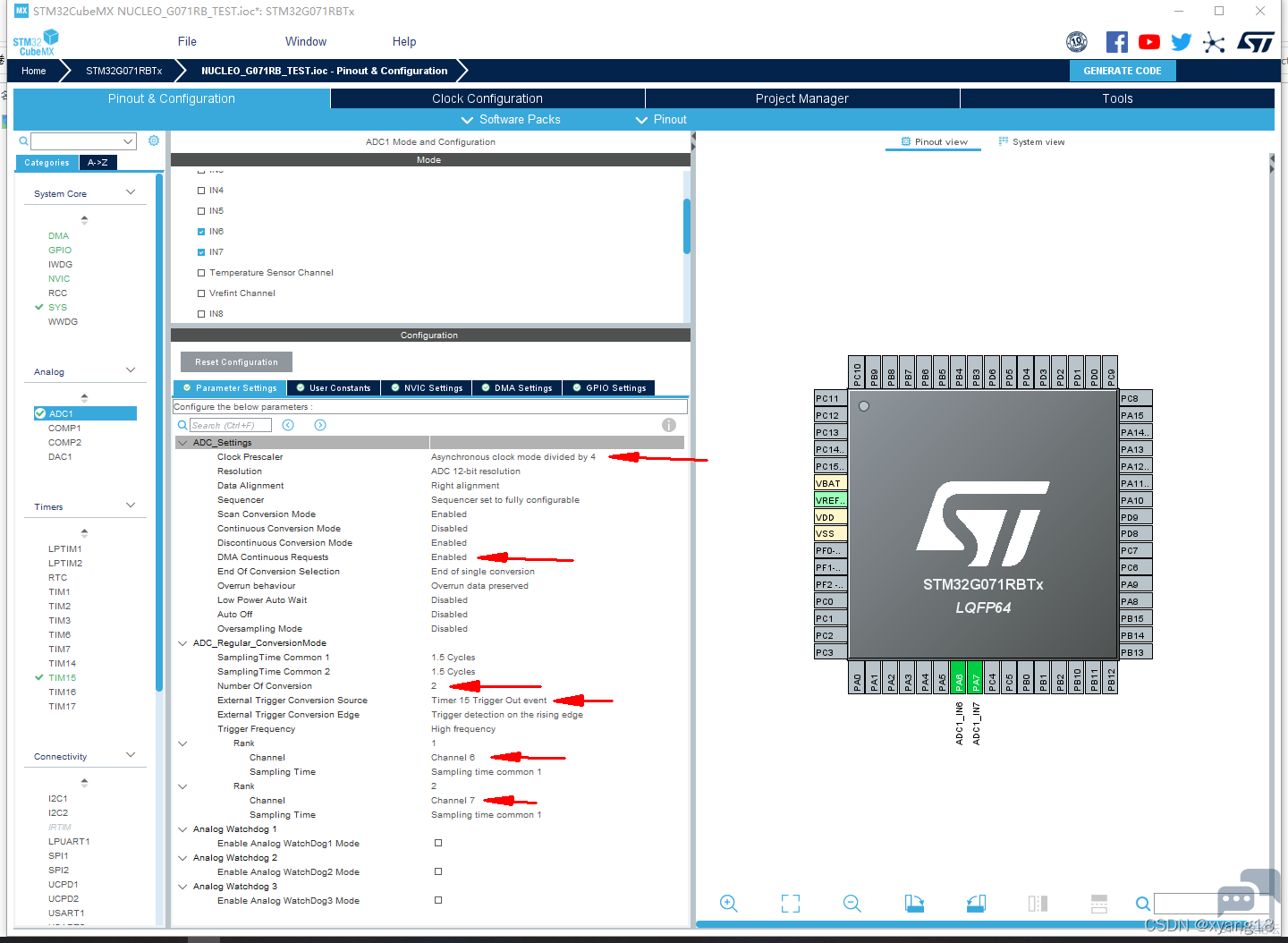Image resolution: width=1288 pixels, height=943 pixels.
Task: Go to next parameter search result
Action: click(x=320, y=425)
